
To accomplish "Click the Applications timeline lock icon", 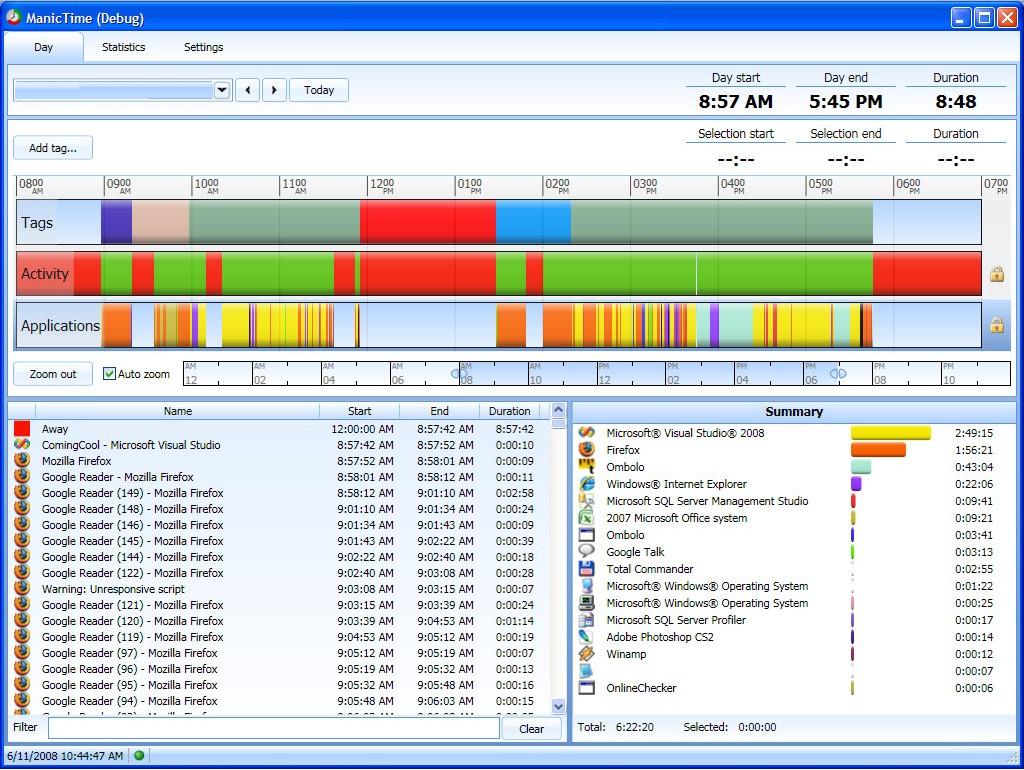I will click(996, 325).
